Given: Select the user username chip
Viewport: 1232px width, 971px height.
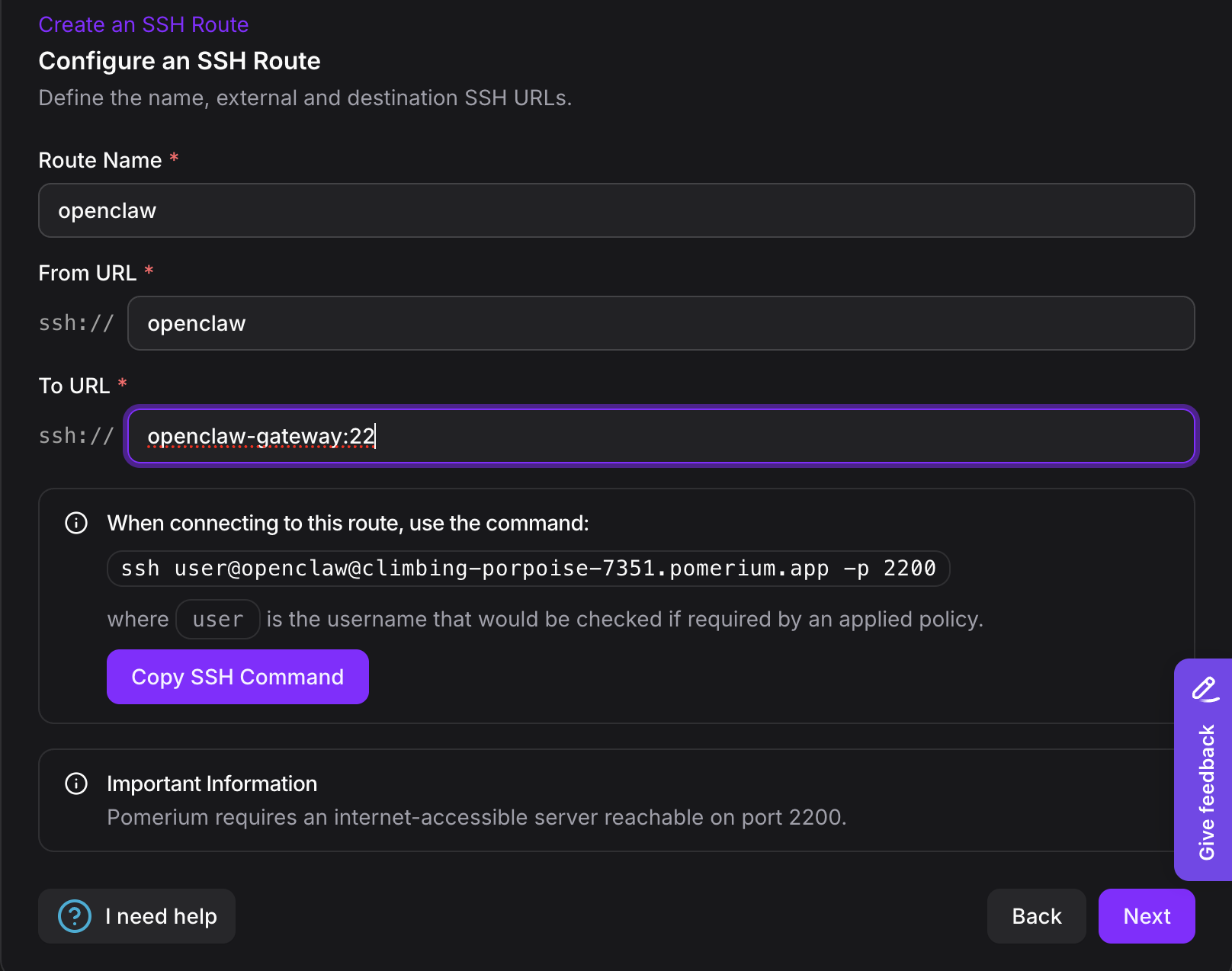Looking at the screenshot, I should [x=217, y=619].
